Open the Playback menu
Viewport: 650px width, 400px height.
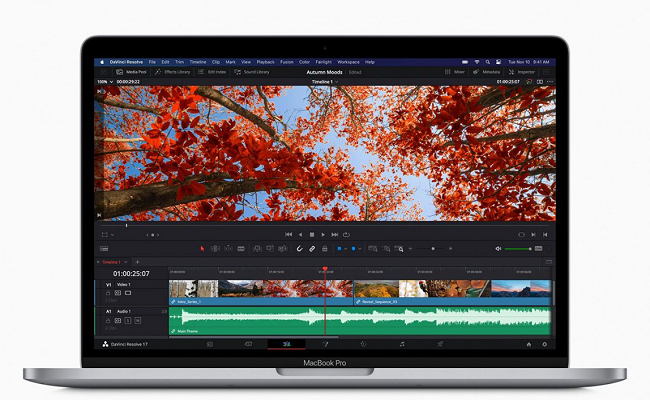point(265,62)
